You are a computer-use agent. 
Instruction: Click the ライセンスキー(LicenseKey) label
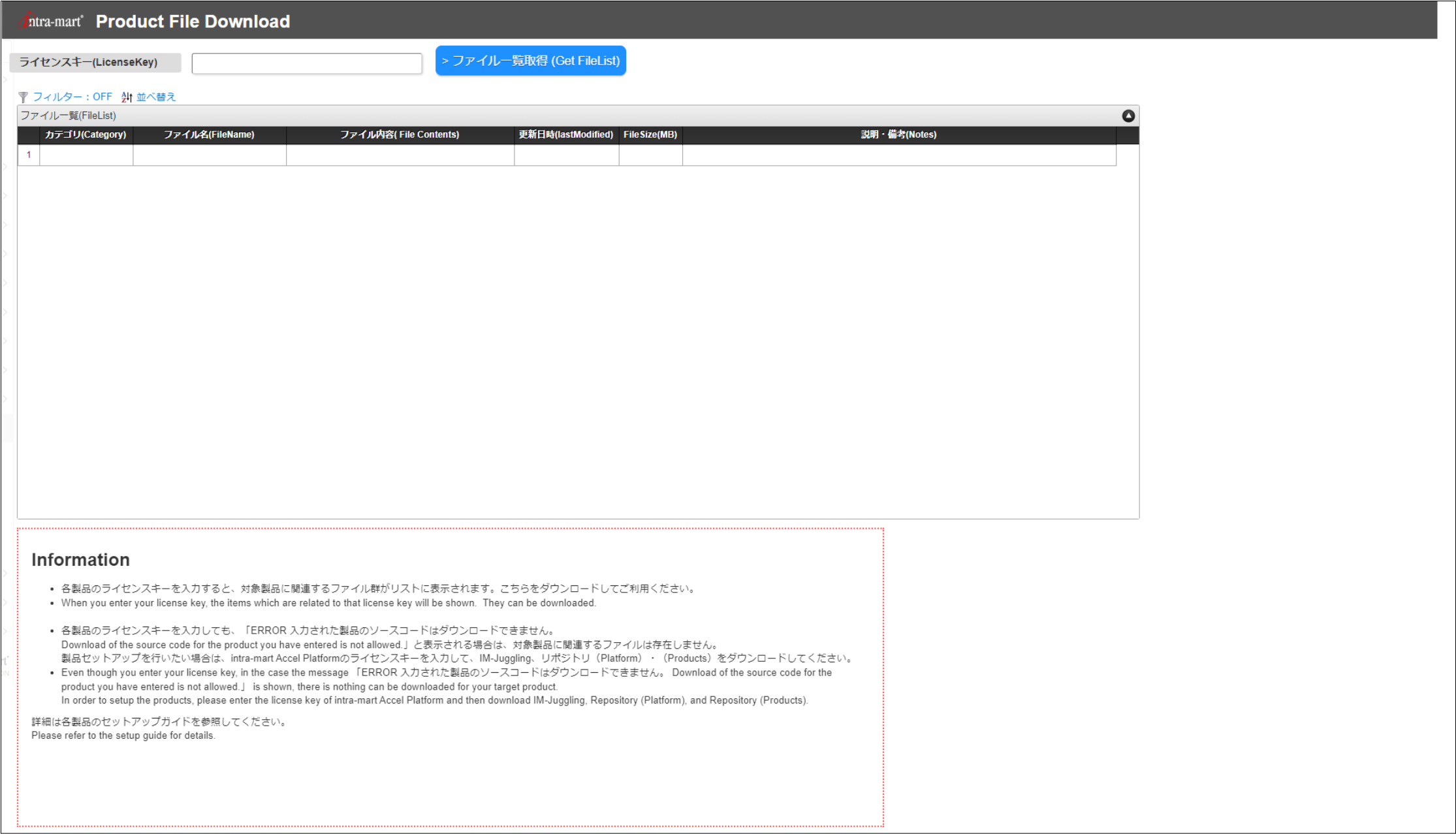click(95, 63)
